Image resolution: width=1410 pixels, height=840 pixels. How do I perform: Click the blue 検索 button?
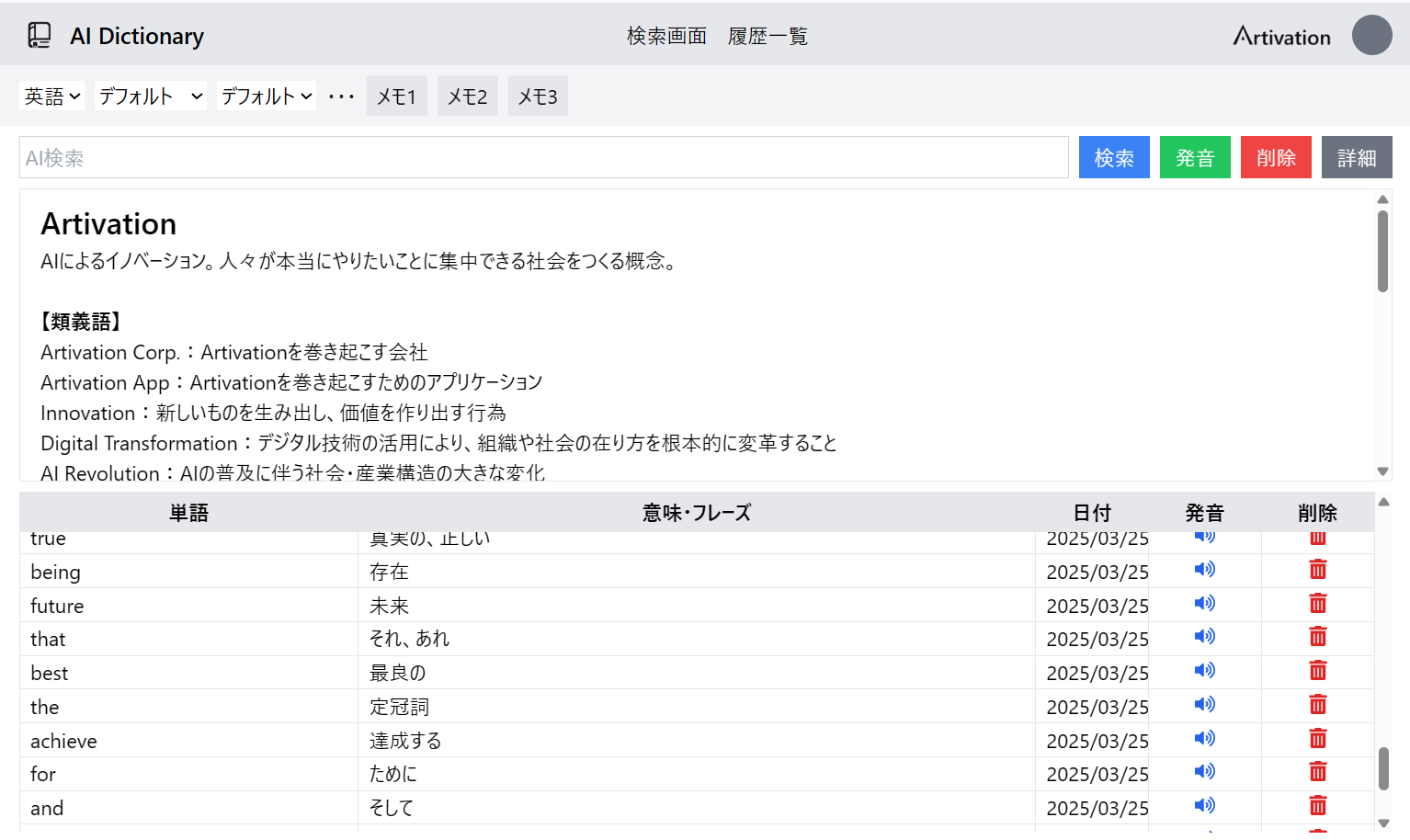coord(1114,157)
